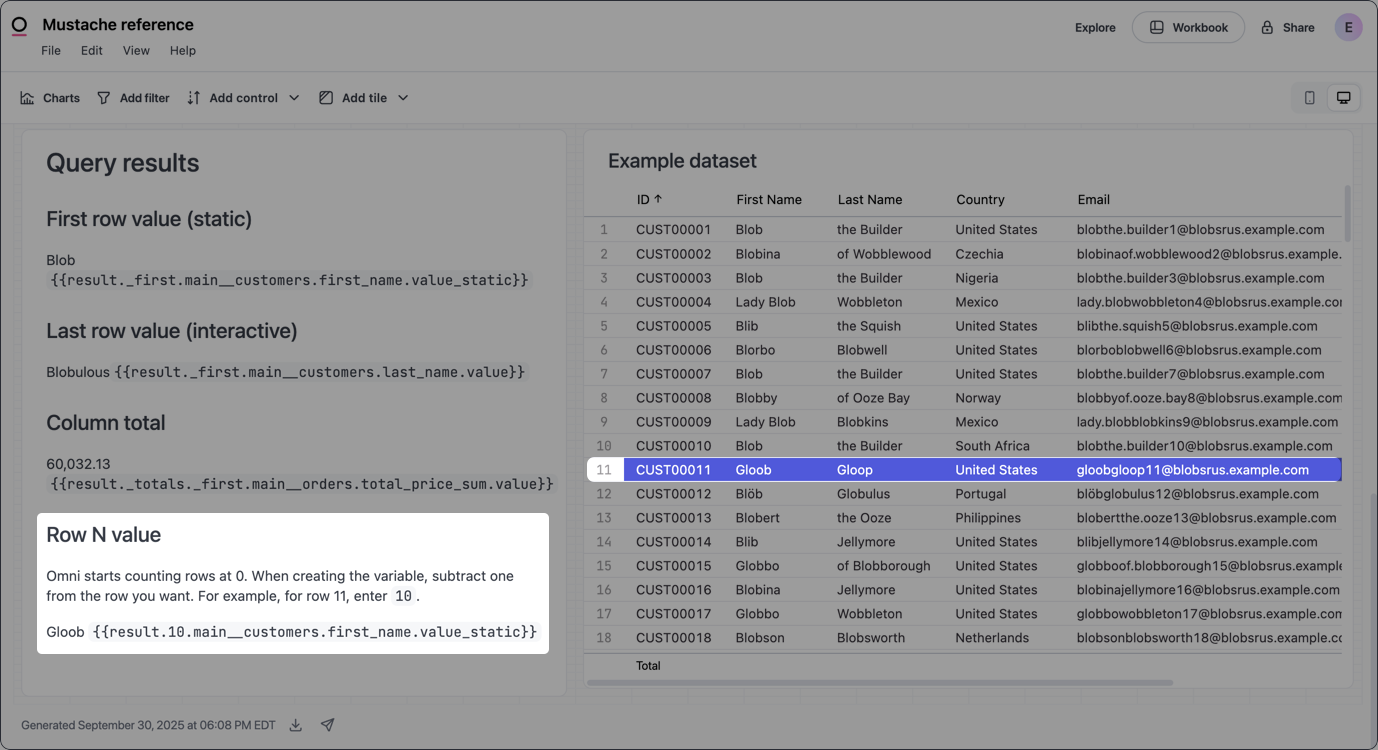Click the send paper-plane icon
Screen dimensions: 1378x750
tap(327, 725)
